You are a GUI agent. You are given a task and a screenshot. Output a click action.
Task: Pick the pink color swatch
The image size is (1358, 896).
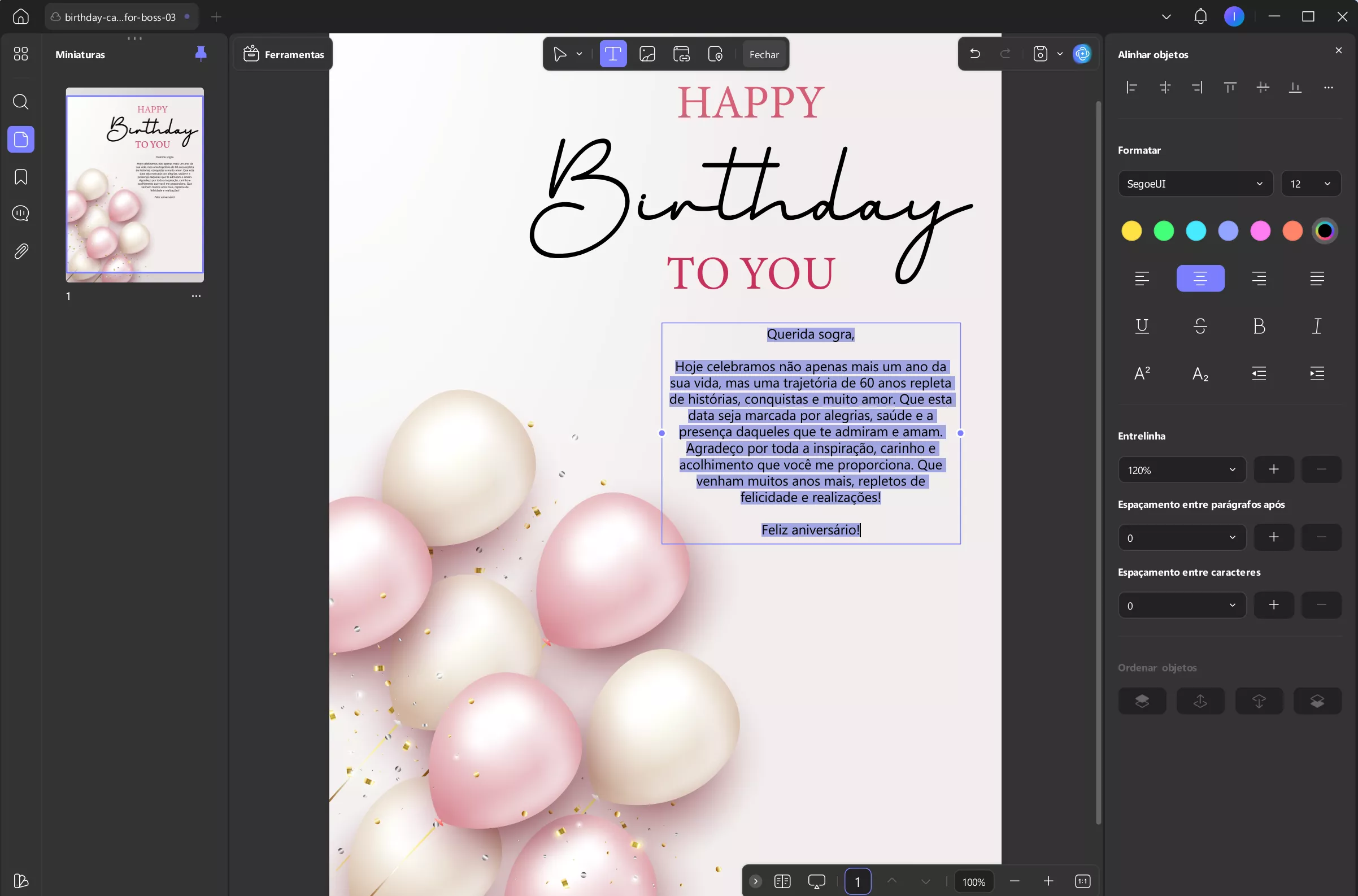(x=1260, y=231)
